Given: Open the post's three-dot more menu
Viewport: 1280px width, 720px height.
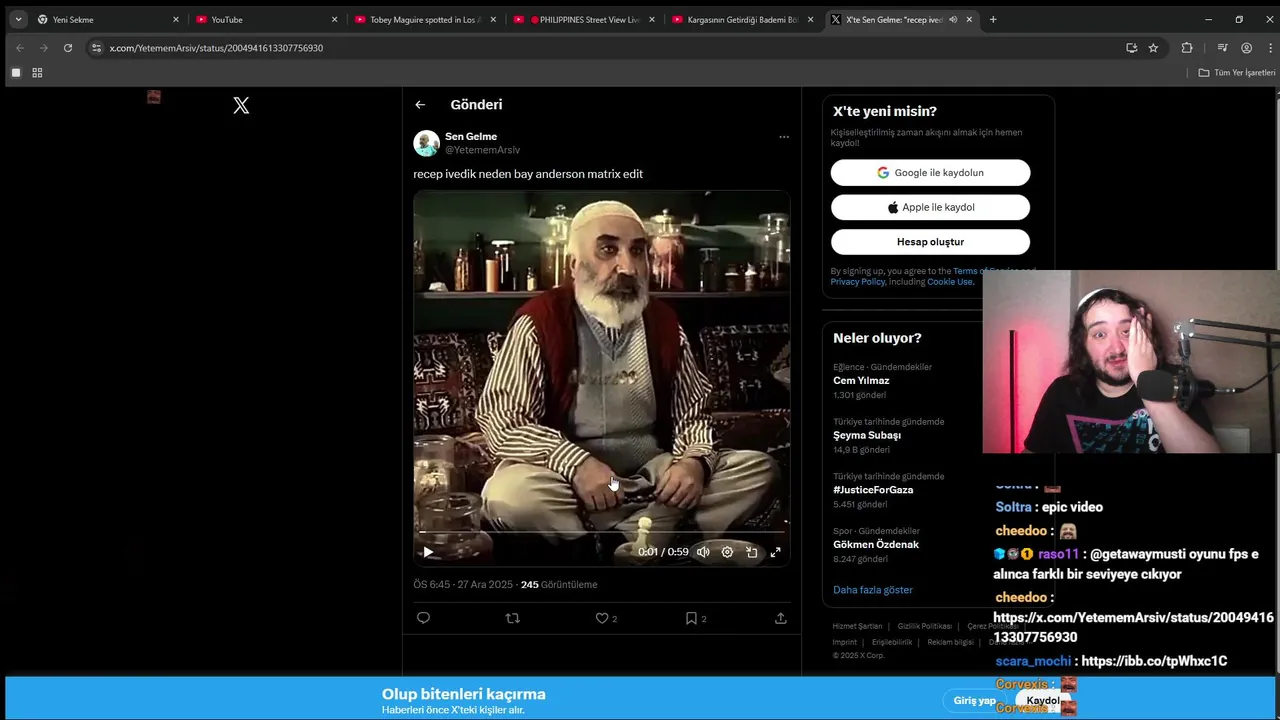Looking at the screenshot, I should coord(784,137).
